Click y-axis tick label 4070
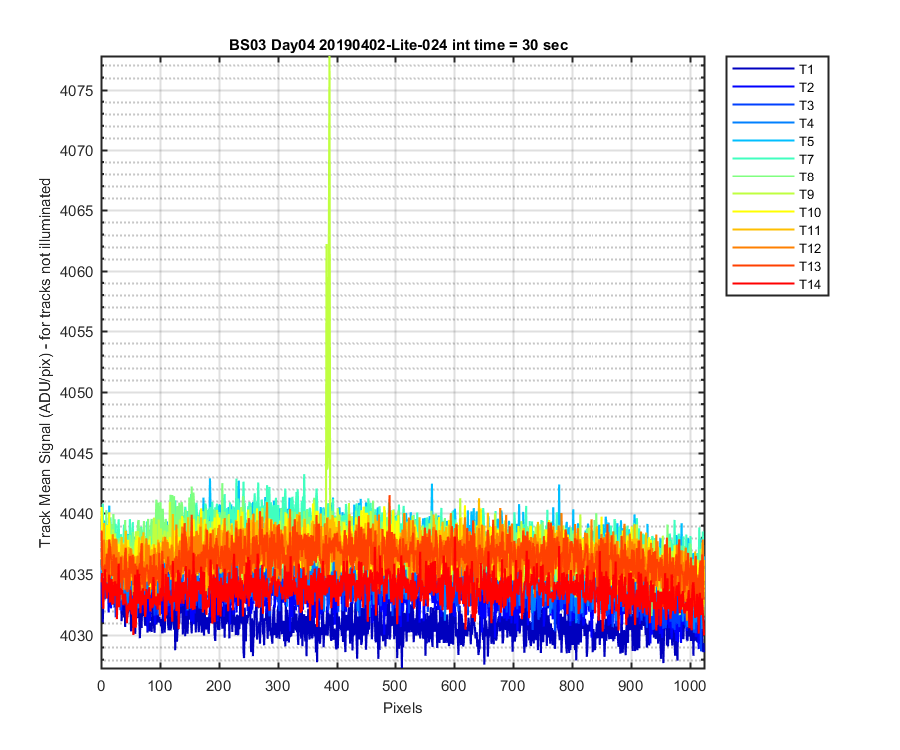This screenshot has width=900, height=750. click(76, 151)
